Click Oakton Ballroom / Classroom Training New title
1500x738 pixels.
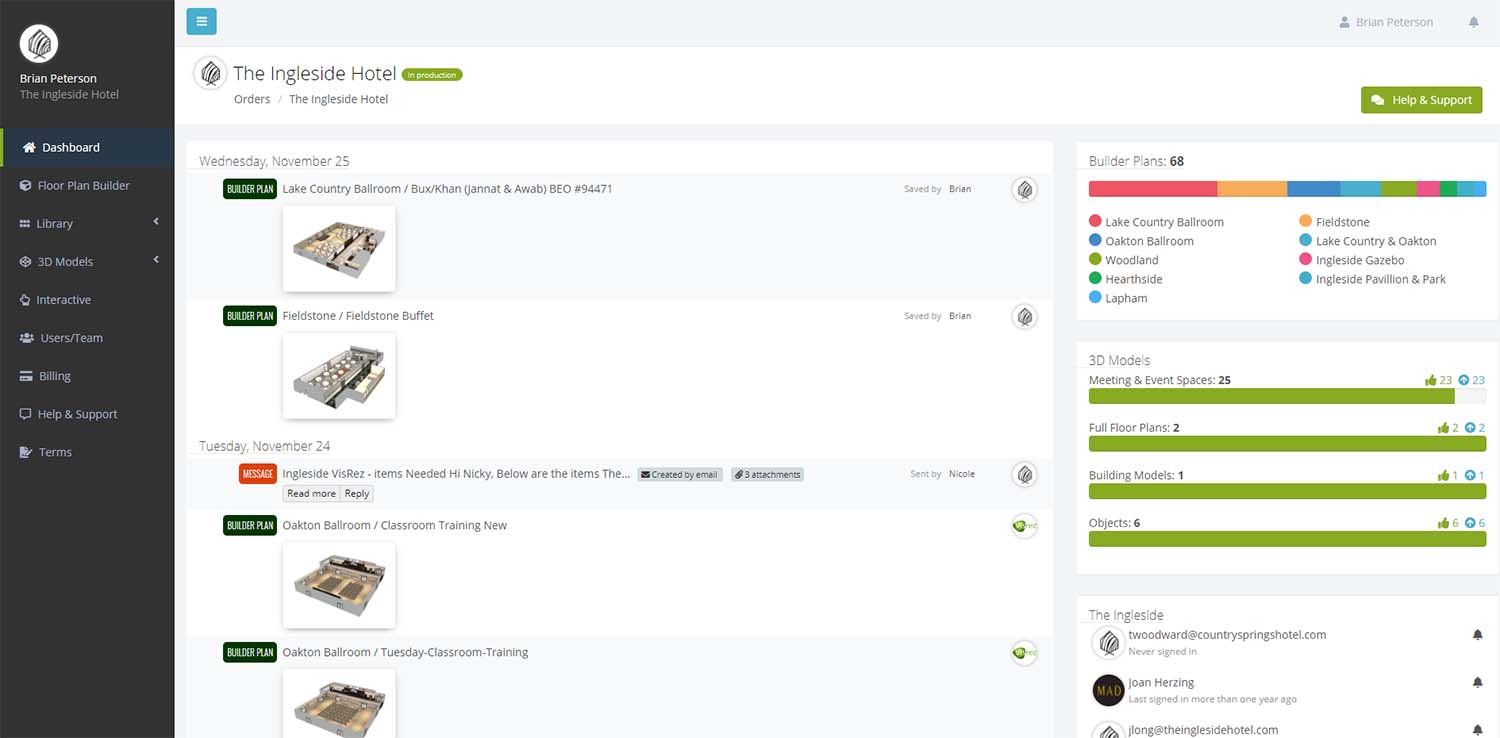[x=394, y=525]
